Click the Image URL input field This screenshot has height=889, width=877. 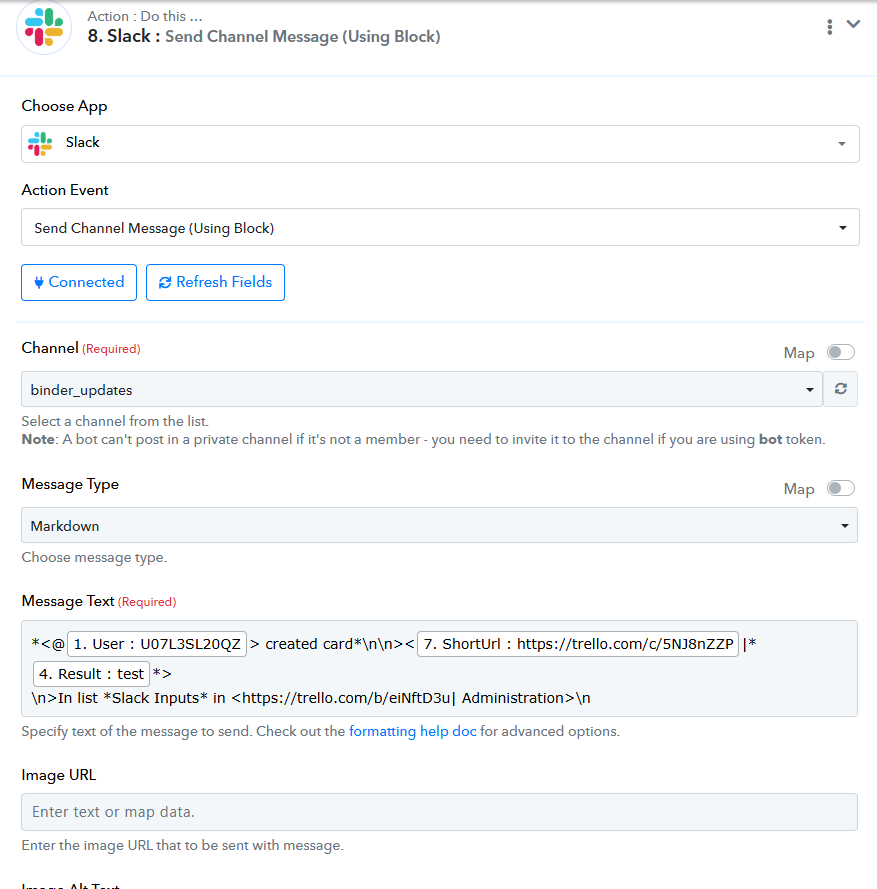[x=439, y=812]
